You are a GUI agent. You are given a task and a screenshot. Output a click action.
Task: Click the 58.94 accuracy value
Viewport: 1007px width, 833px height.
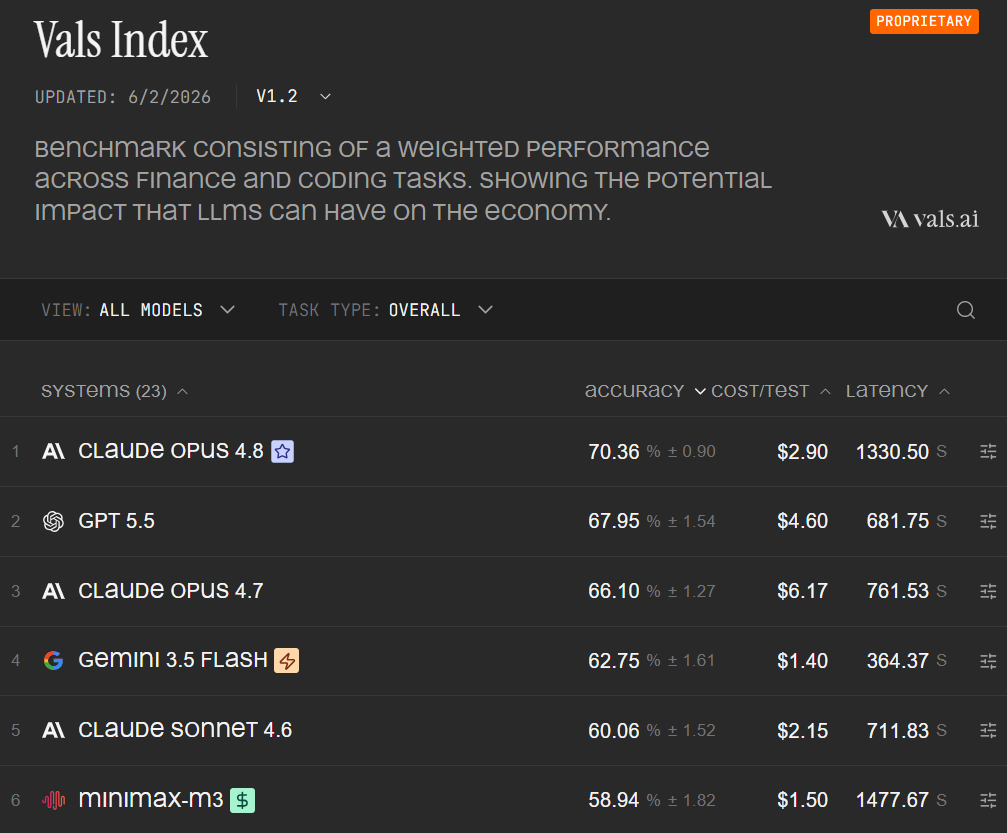(613, 800)
